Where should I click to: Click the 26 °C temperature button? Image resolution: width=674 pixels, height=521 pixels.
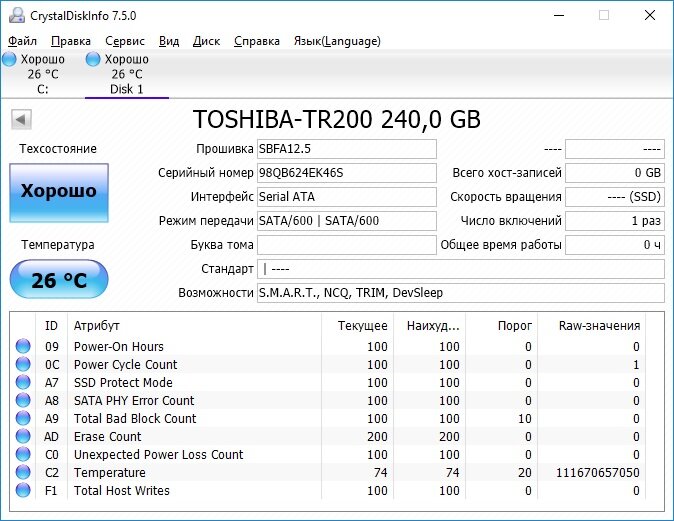click(x=59, y=279)
